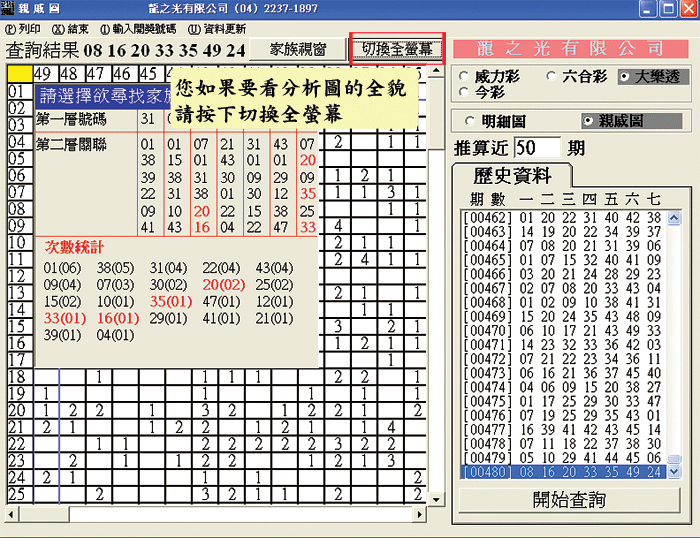Close the 親戚圖 window
The width and height of the screenshot is (700, 538).
click(688, 9)
